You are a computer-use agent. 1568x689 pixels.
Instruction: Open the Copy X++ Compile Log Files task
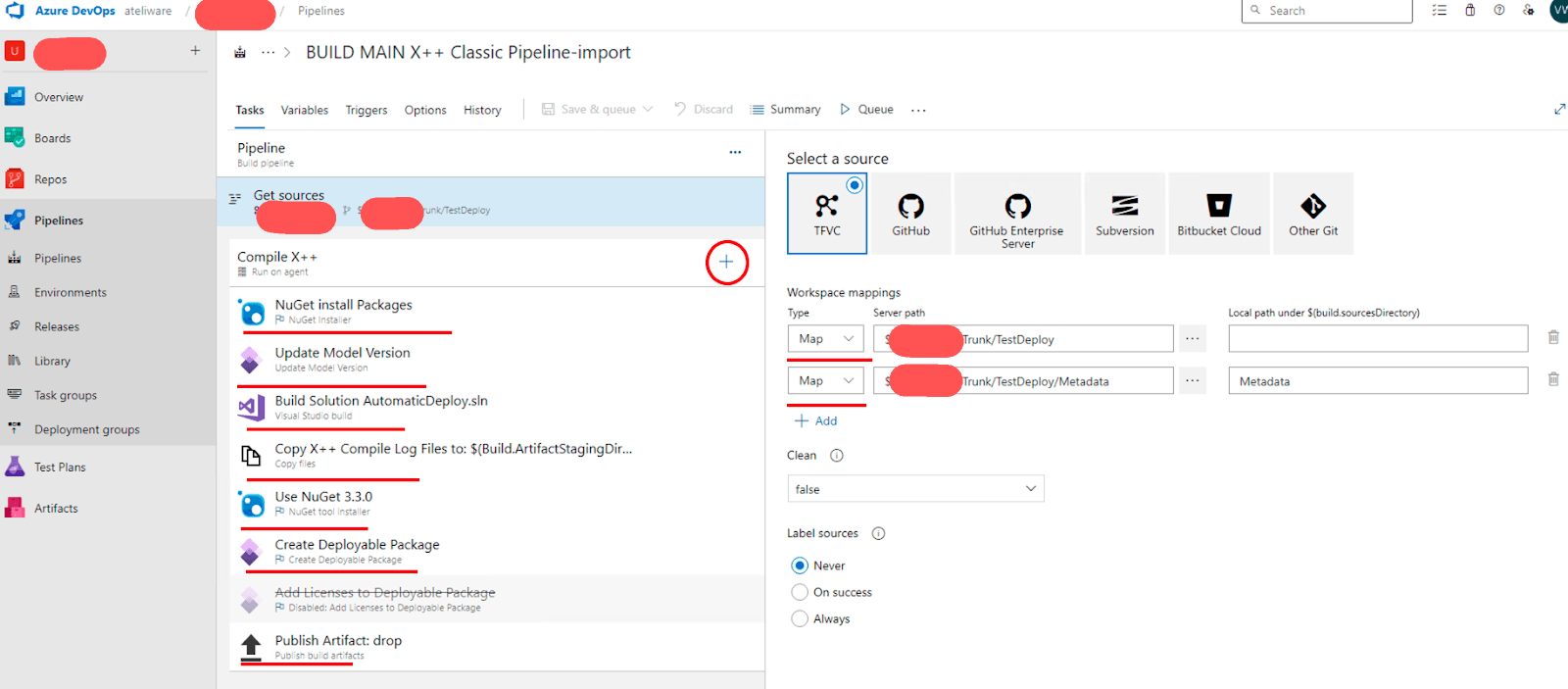pyautogui.click(x=497, y=455)
